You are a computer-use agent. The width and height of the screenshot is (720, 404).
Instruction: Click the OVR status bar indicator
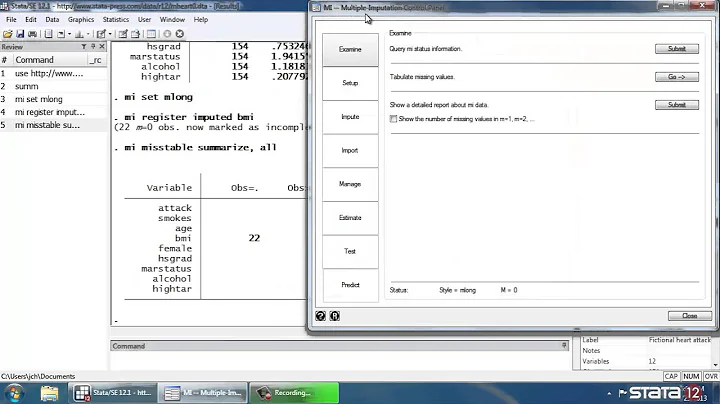point(711,376)
